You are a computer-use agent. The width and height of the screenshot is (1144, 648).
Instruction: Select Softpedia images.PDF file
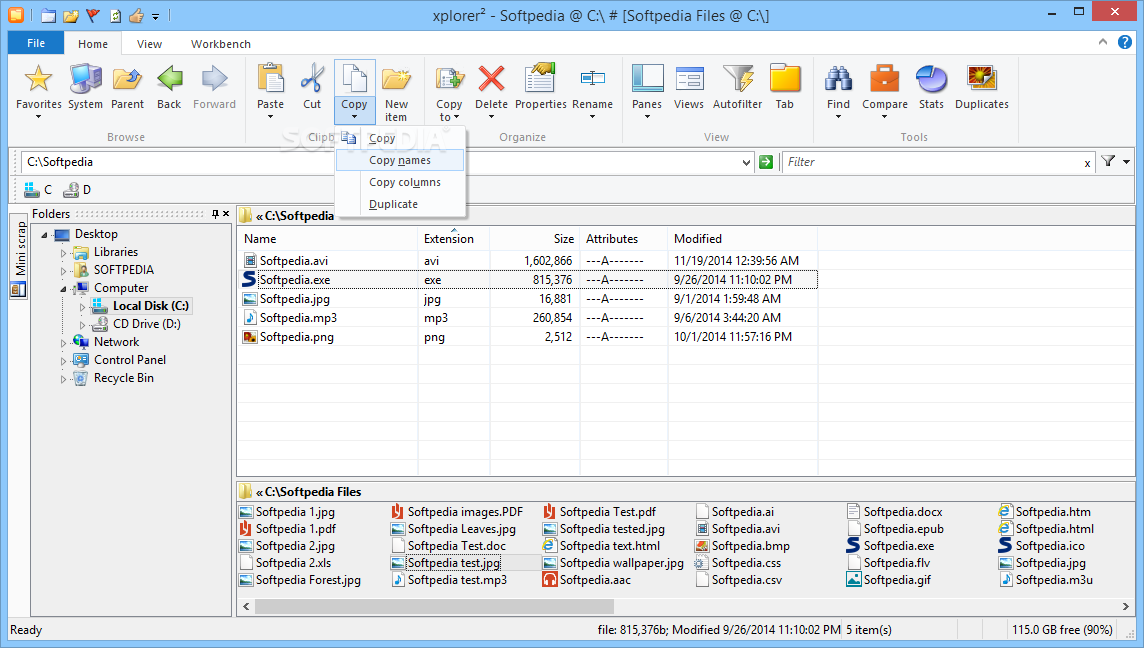(465, 512)
